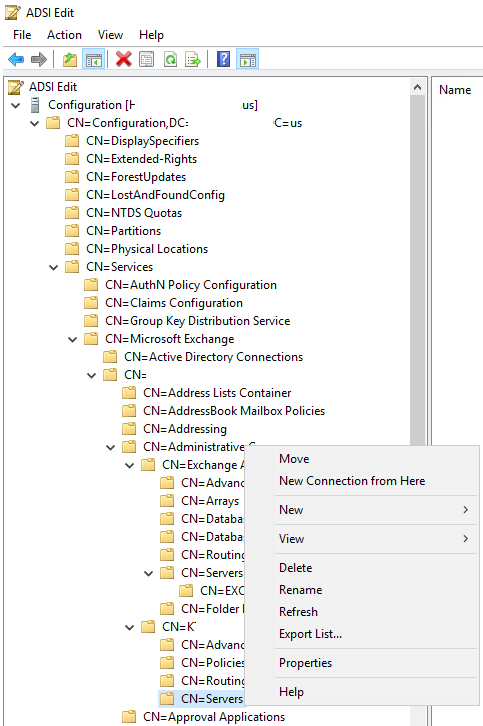Select CN=Folder node in tree
Image resolution: width=483 pixels, height=726 pixels.
click(x=213, y=609)
